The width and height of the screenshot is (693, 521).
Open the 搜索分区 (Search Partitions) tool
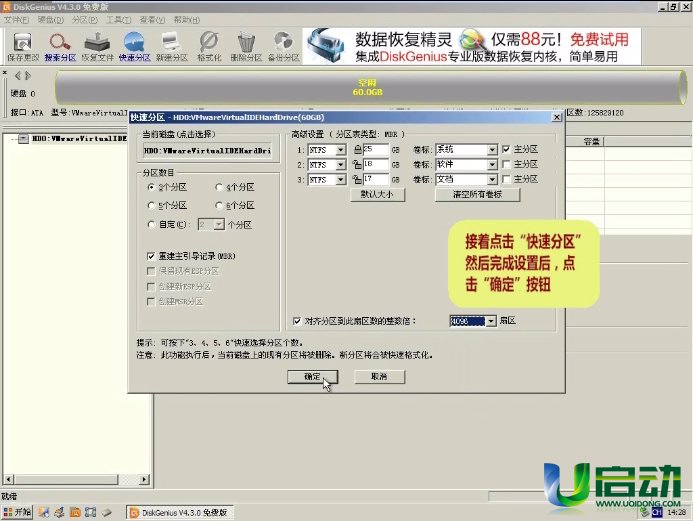[60, 46]
